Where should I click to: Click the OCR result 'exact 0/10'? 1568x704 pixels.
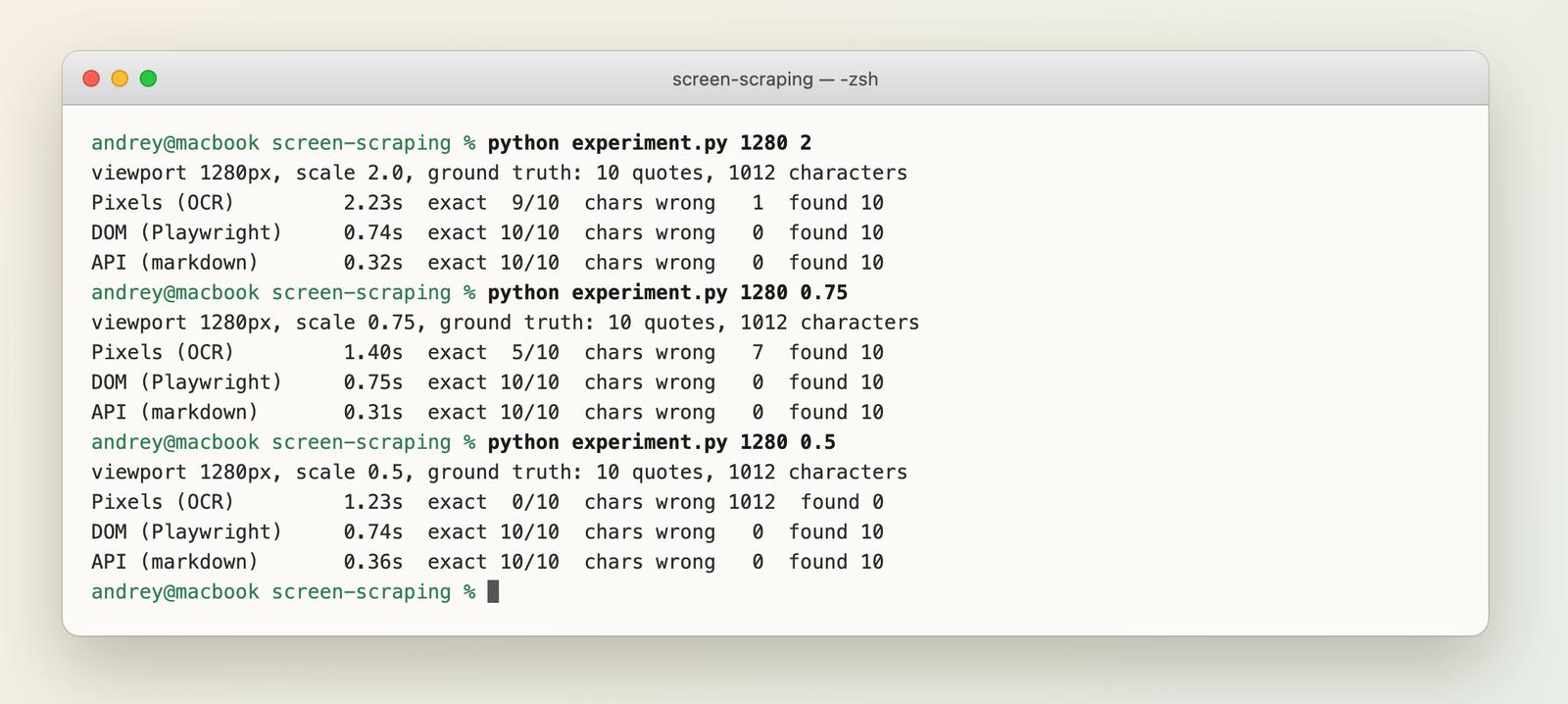click(x=493, y=502)
